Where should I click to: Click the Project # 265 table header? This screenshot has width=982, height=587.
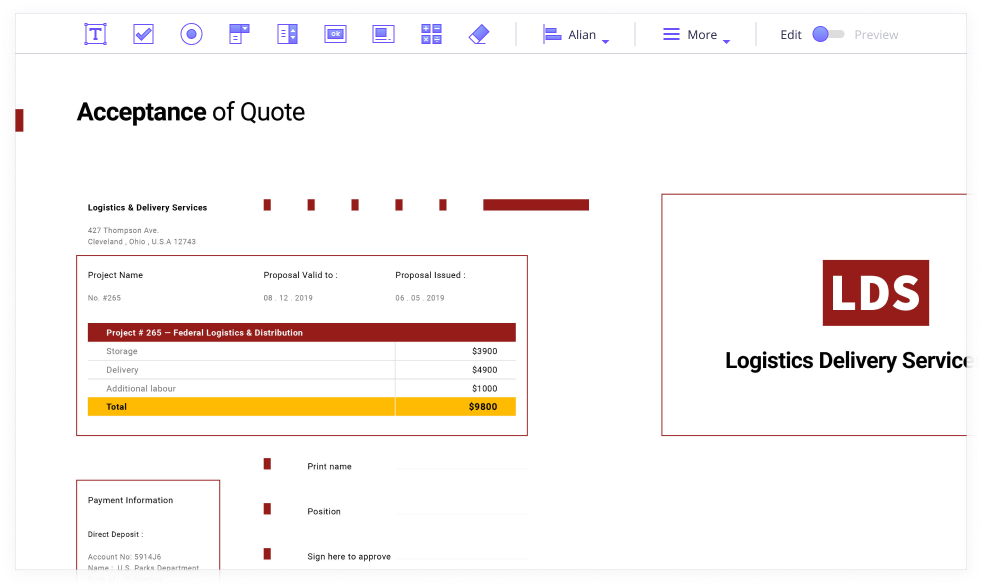(x=302, y=333)
